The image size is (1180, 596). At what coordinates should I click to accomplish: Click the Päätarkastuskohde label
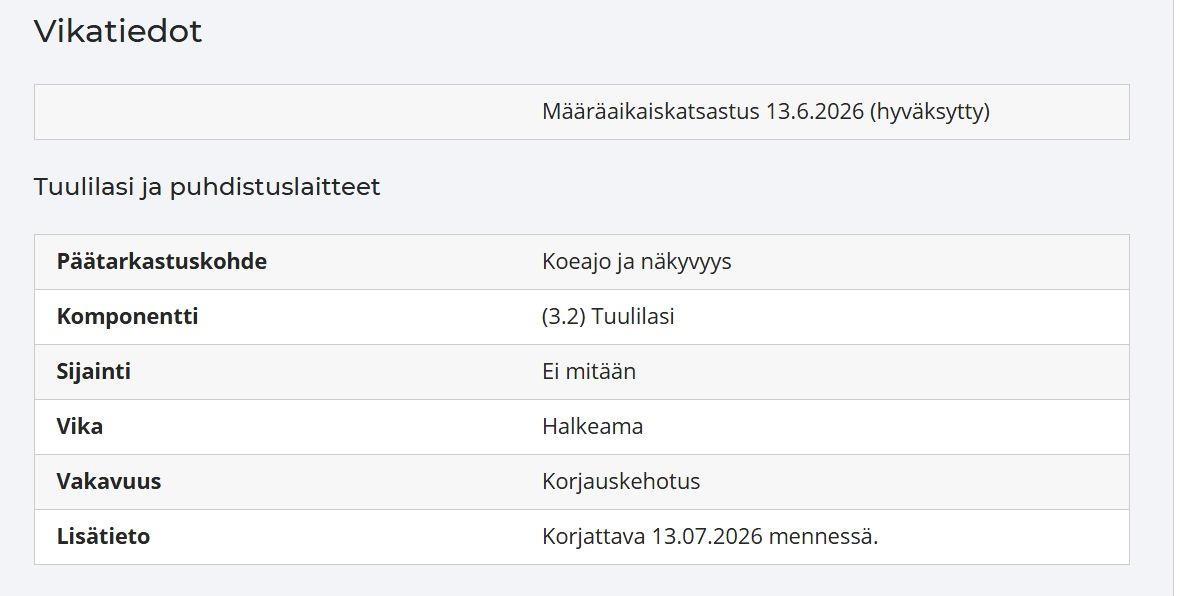tap(162, 262)
